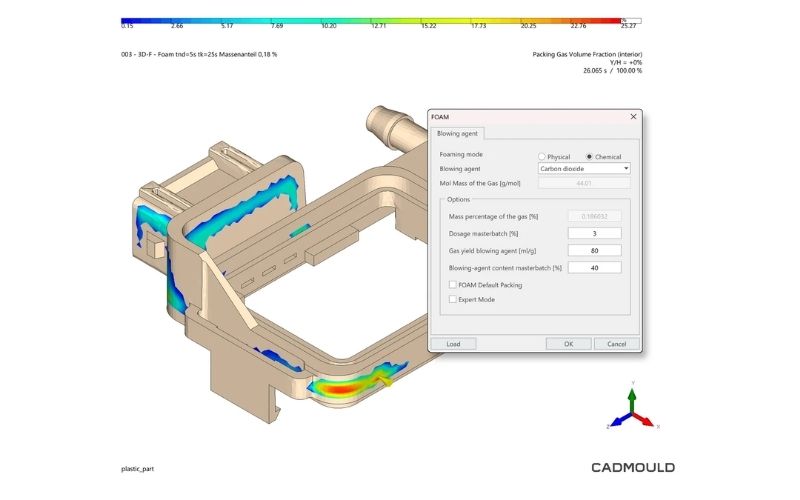
Task: Click the legend maximum value 25.27
Action: tap(629, 26)
